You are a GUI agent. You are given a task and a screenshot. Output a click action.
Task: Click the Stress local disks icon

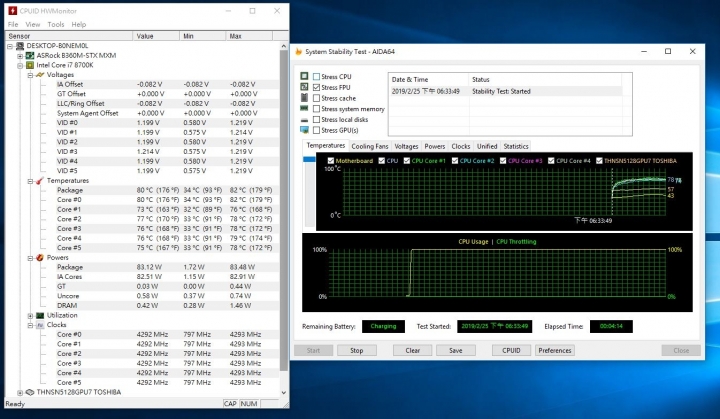[x=304, y=119]
